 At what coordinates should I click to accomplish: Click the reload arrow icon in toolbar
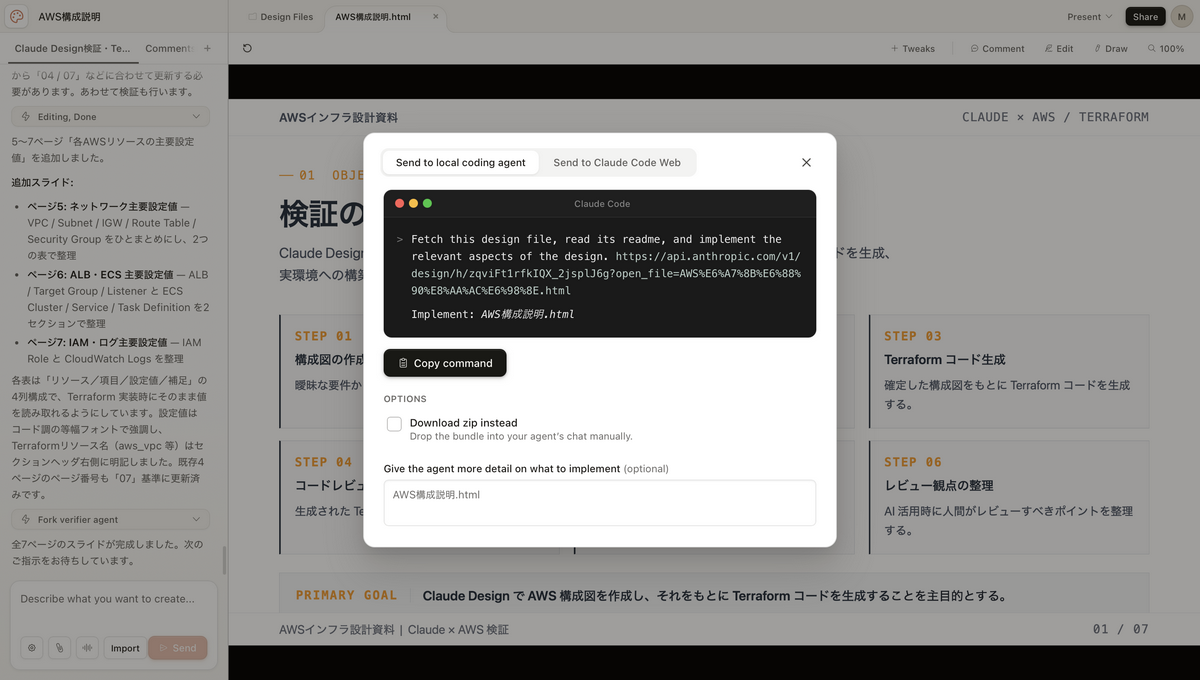tap(247, 48)
